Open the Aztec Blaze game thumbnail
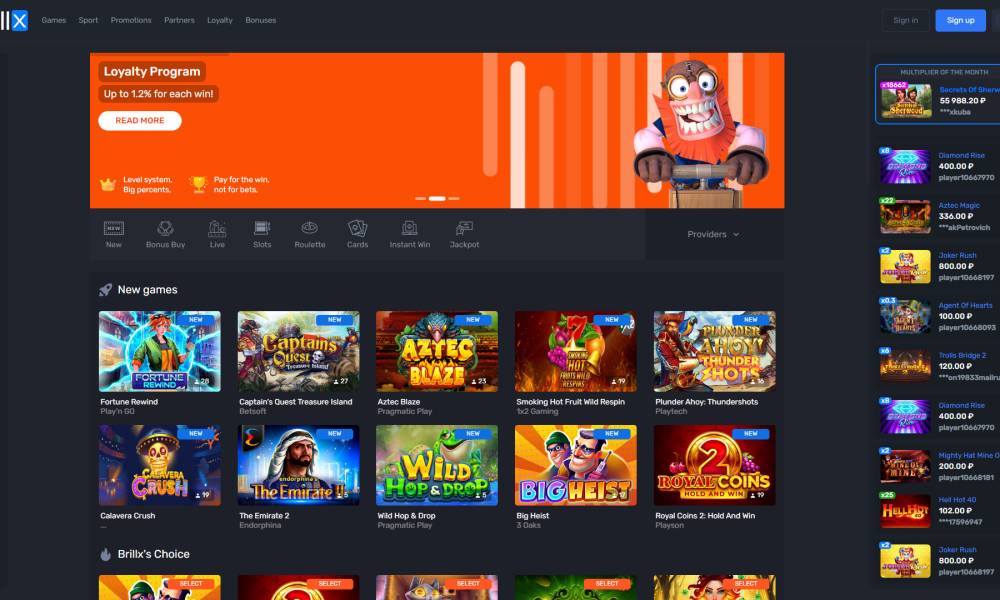The image size is (1000, 600). pos(437,351)
